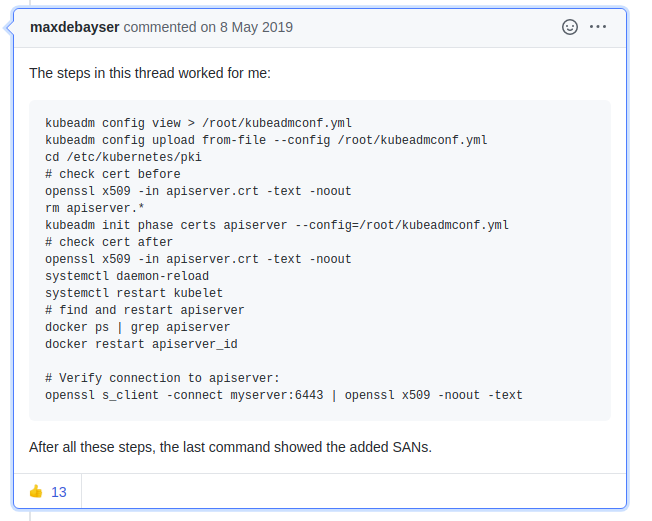
Task: Click the "# check cert before" comment line
Action: pyautogui.click(x=113, y=174)
